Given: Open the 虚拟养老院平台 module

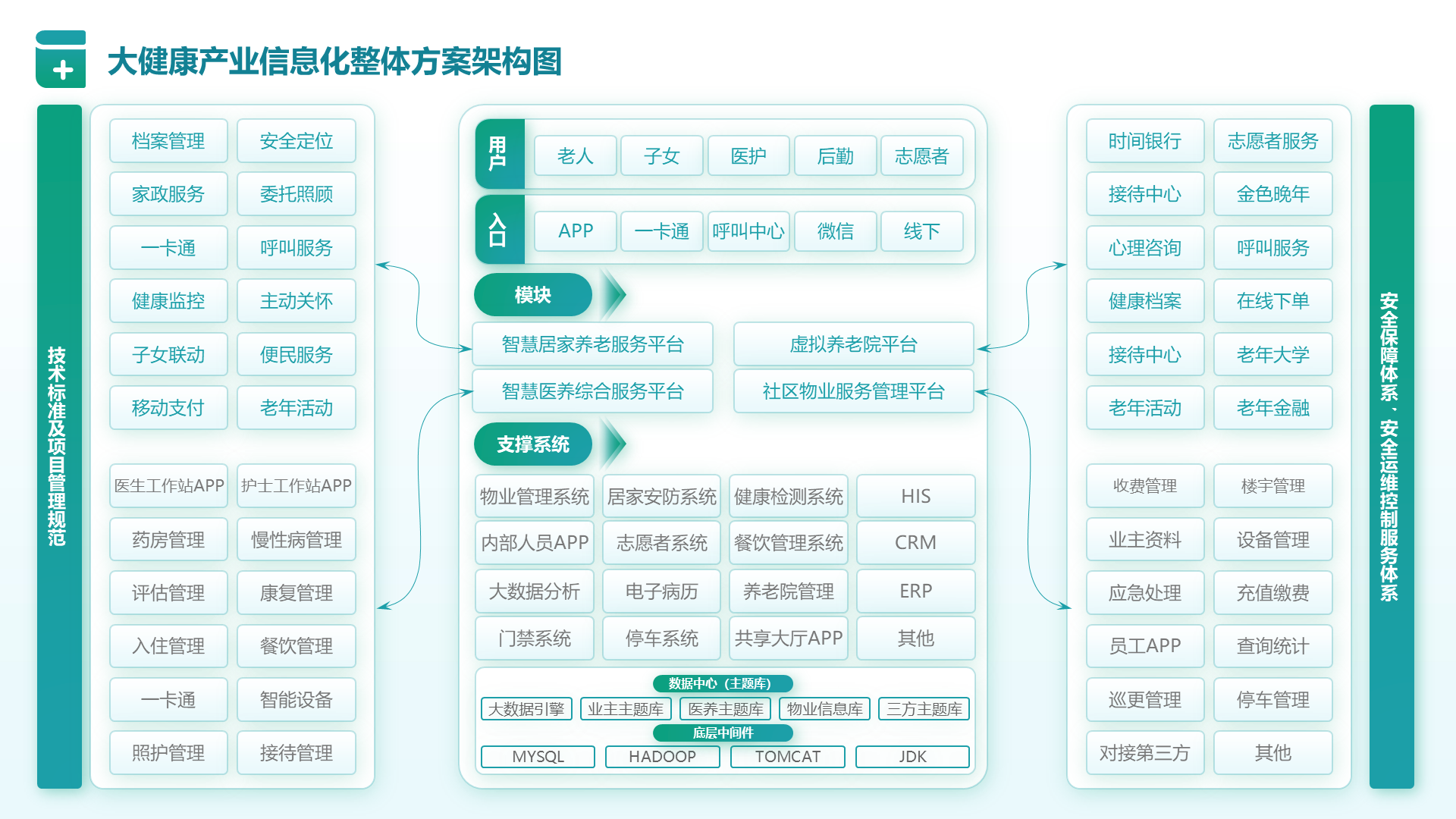Looking at the screenshot, I should point(853,344).
